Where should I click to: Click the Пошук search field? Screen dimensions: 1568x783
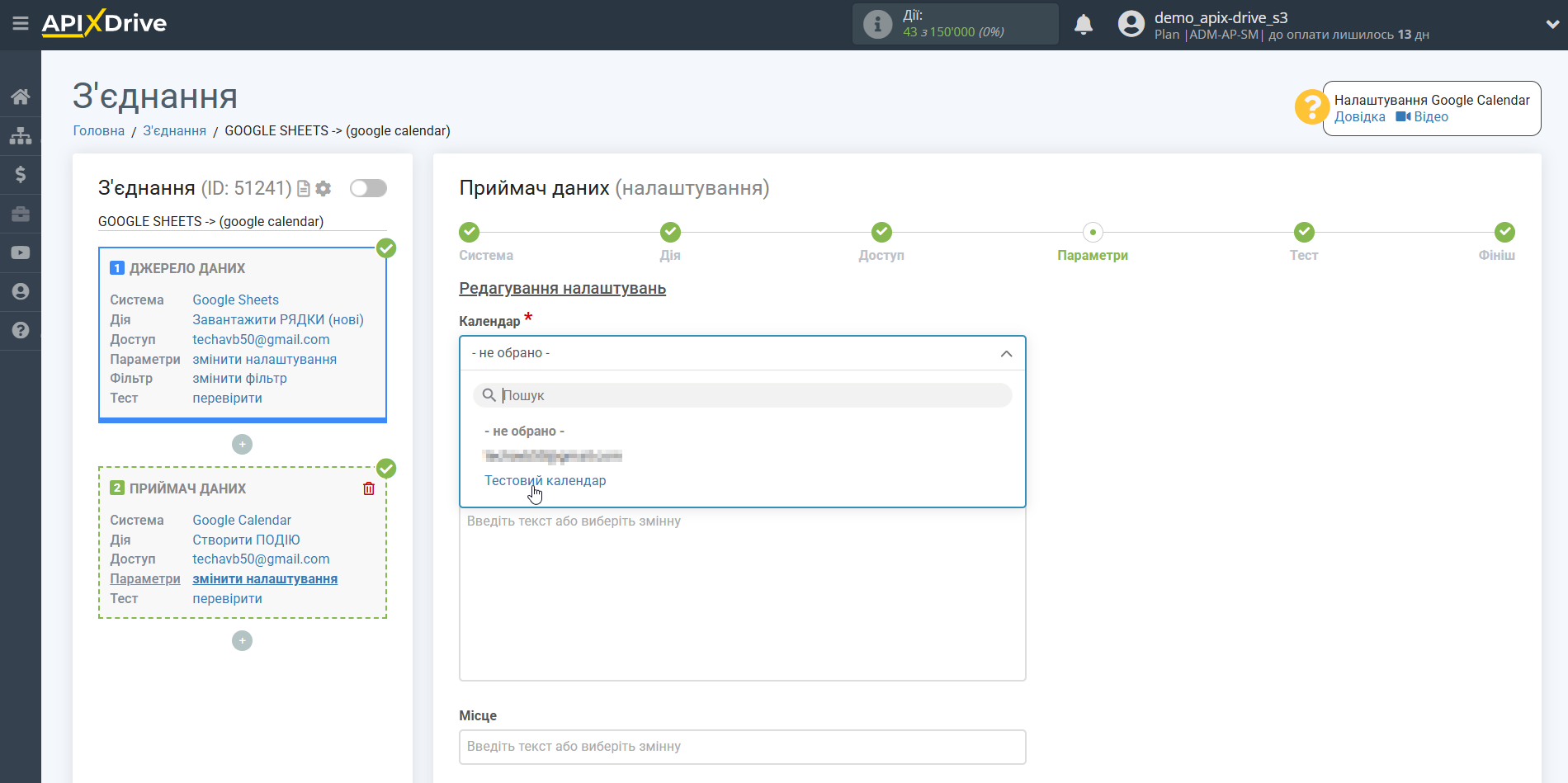tap(742, 395)
